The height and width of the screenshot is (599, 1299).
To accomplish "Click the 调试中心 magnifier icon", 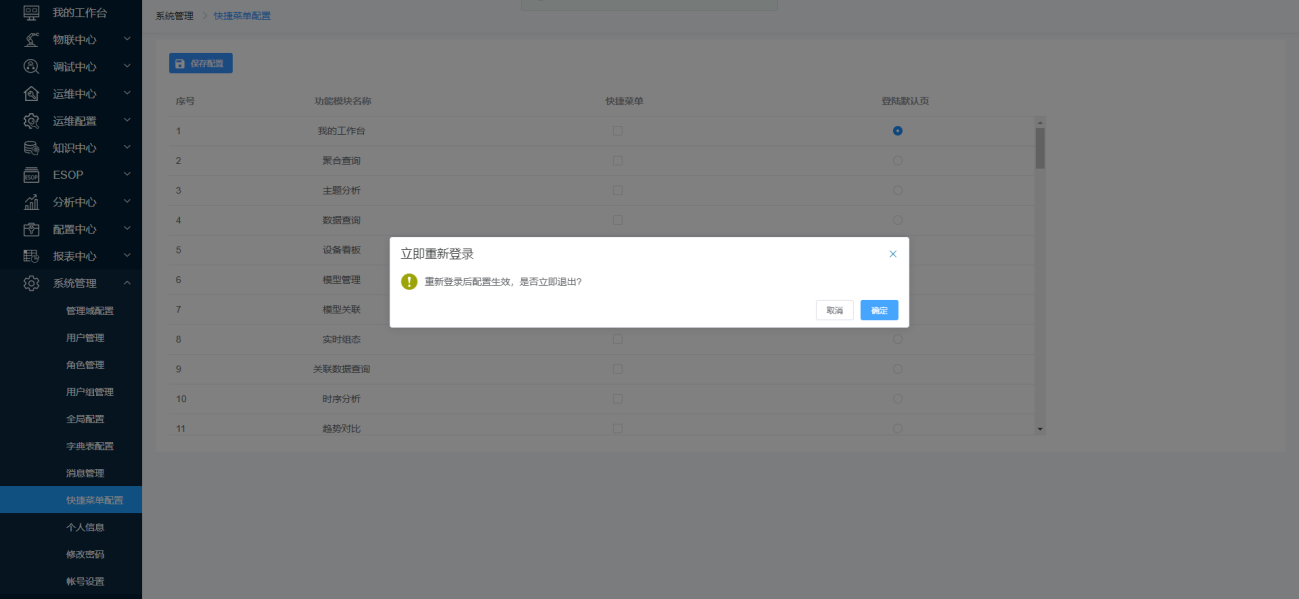I will (x=31, y=67).
